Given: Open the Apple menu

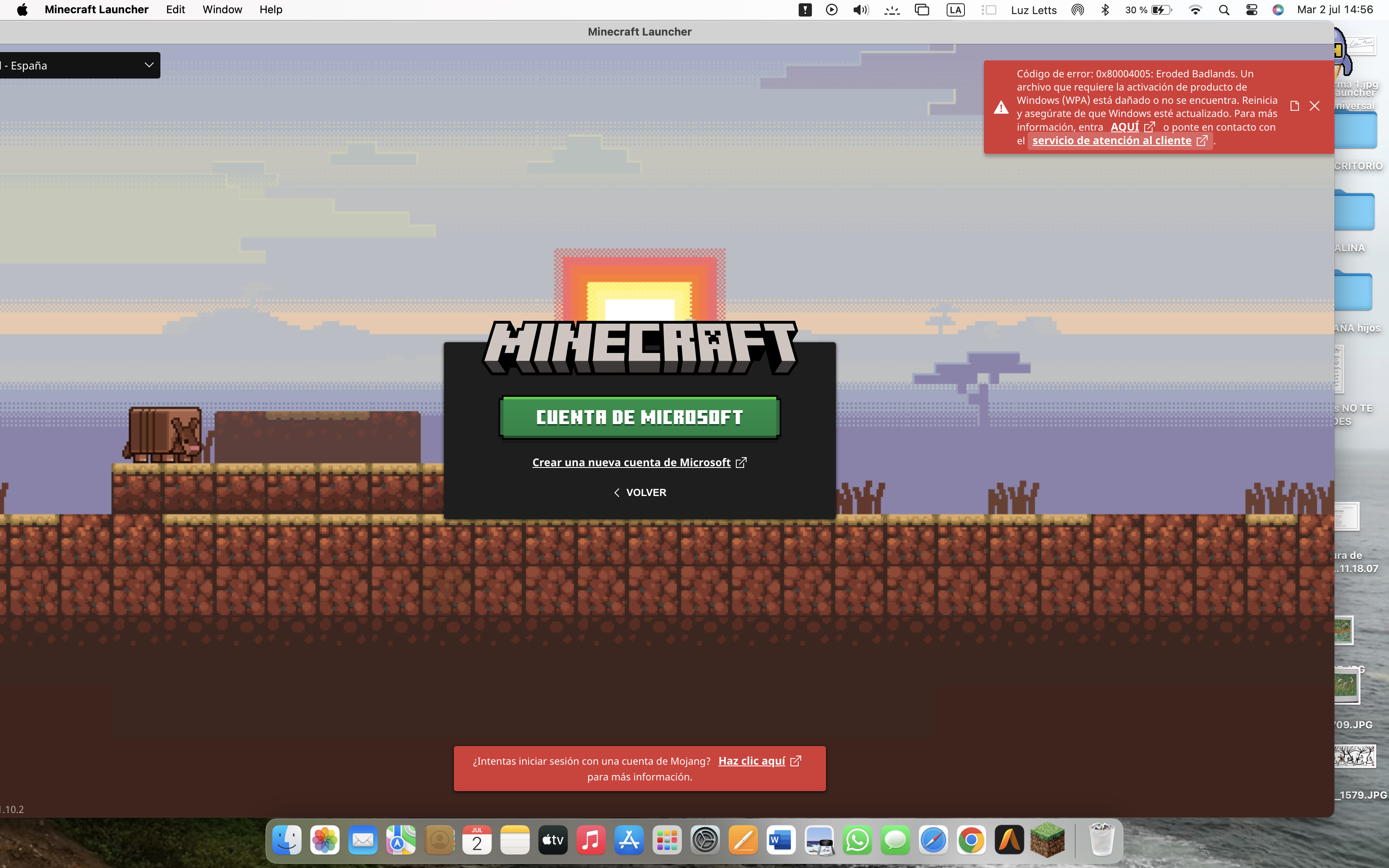Looking at the screenshot, I should pyautogui.click(x=22, y=10).
